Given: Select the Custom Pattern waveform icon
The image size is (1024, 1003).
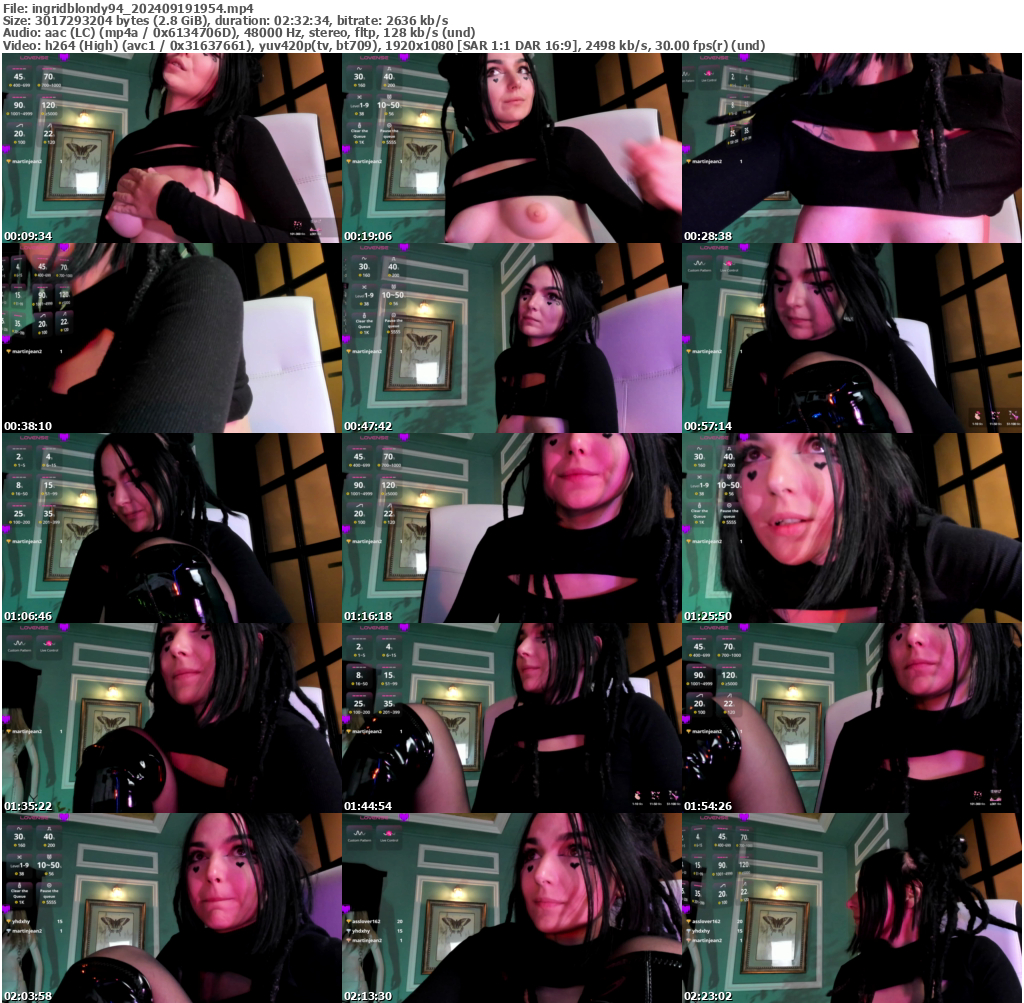Looking at the screenshot, I should tap(360, 833).
